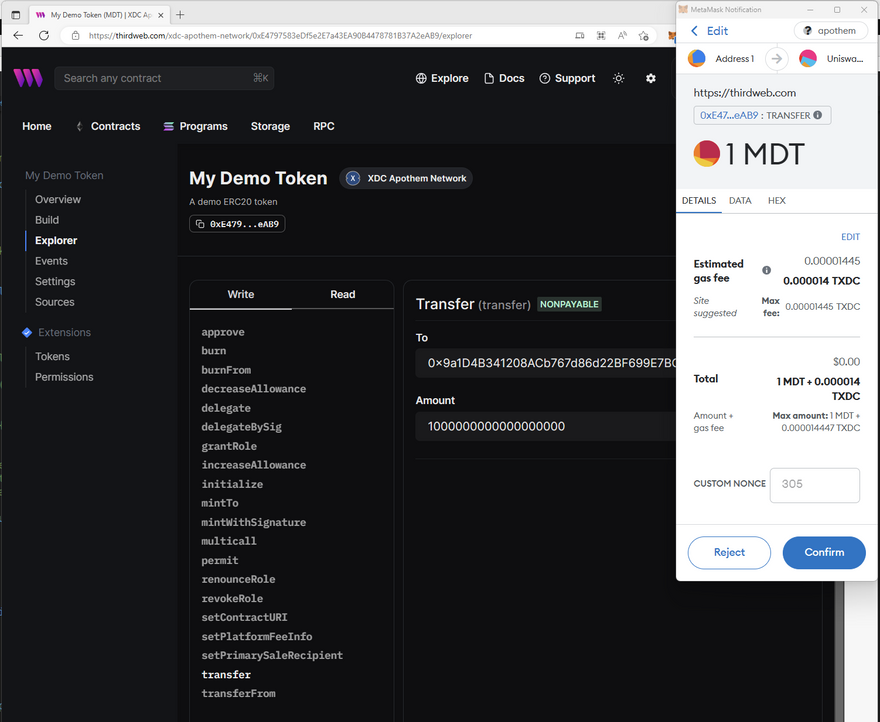The image size is (880, 722).
Task: Open the Contracts nav item
Action: tap(108, 126)
